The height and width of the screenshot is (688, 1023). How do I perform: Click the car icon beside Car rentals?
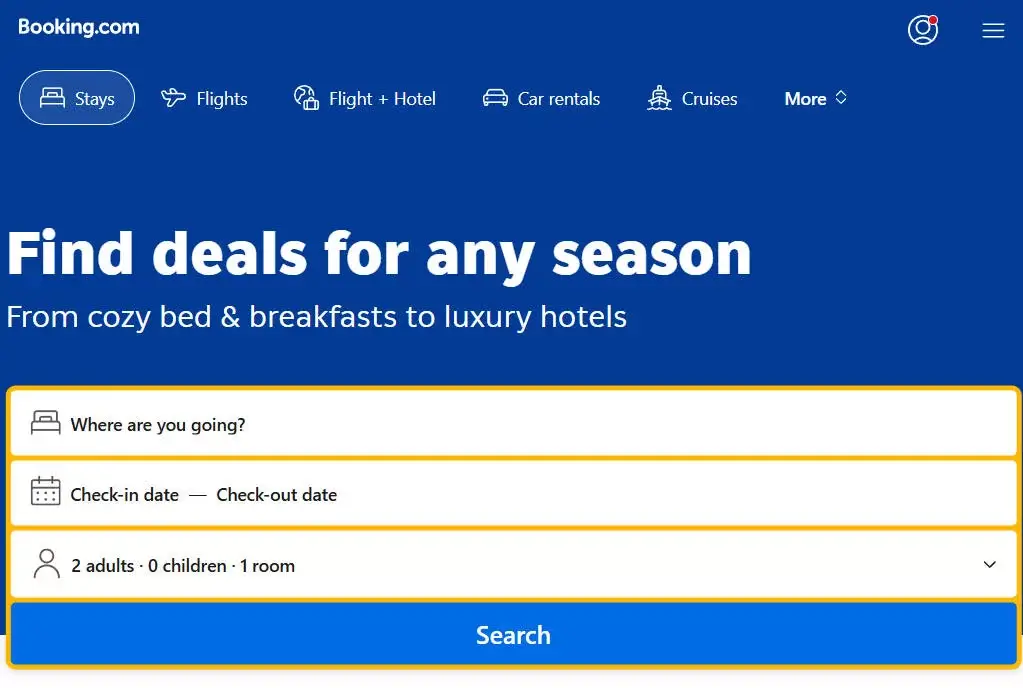(x=495, y=98)
